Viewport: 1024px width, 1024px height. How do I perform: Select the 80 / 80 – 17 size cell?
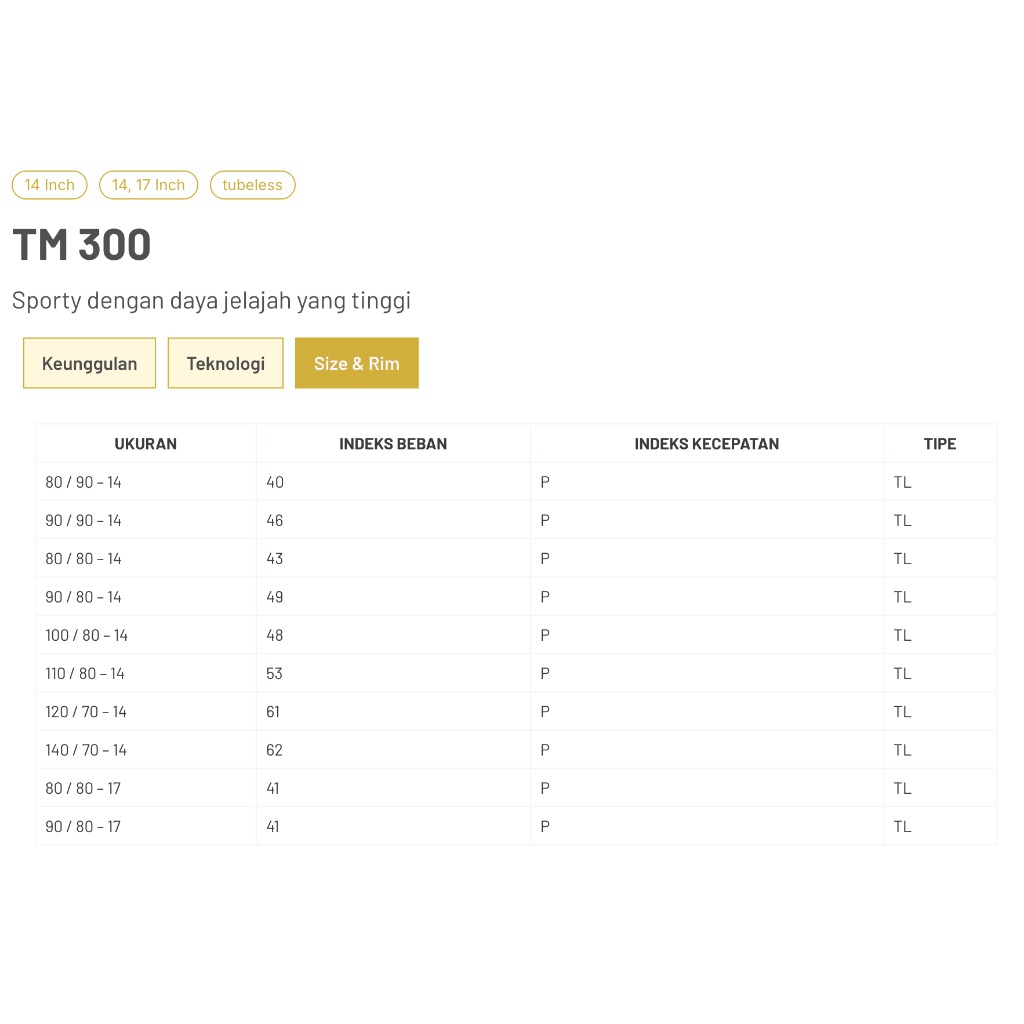[83, 788]
